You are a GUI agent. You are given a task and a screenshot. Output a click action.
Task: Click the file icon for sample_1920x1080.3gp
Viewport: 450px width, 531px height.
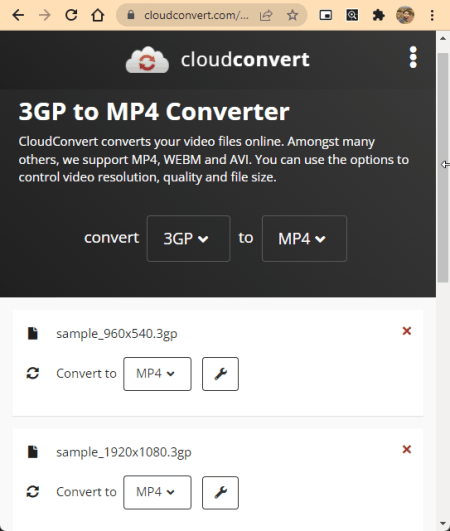pos(33,452)
